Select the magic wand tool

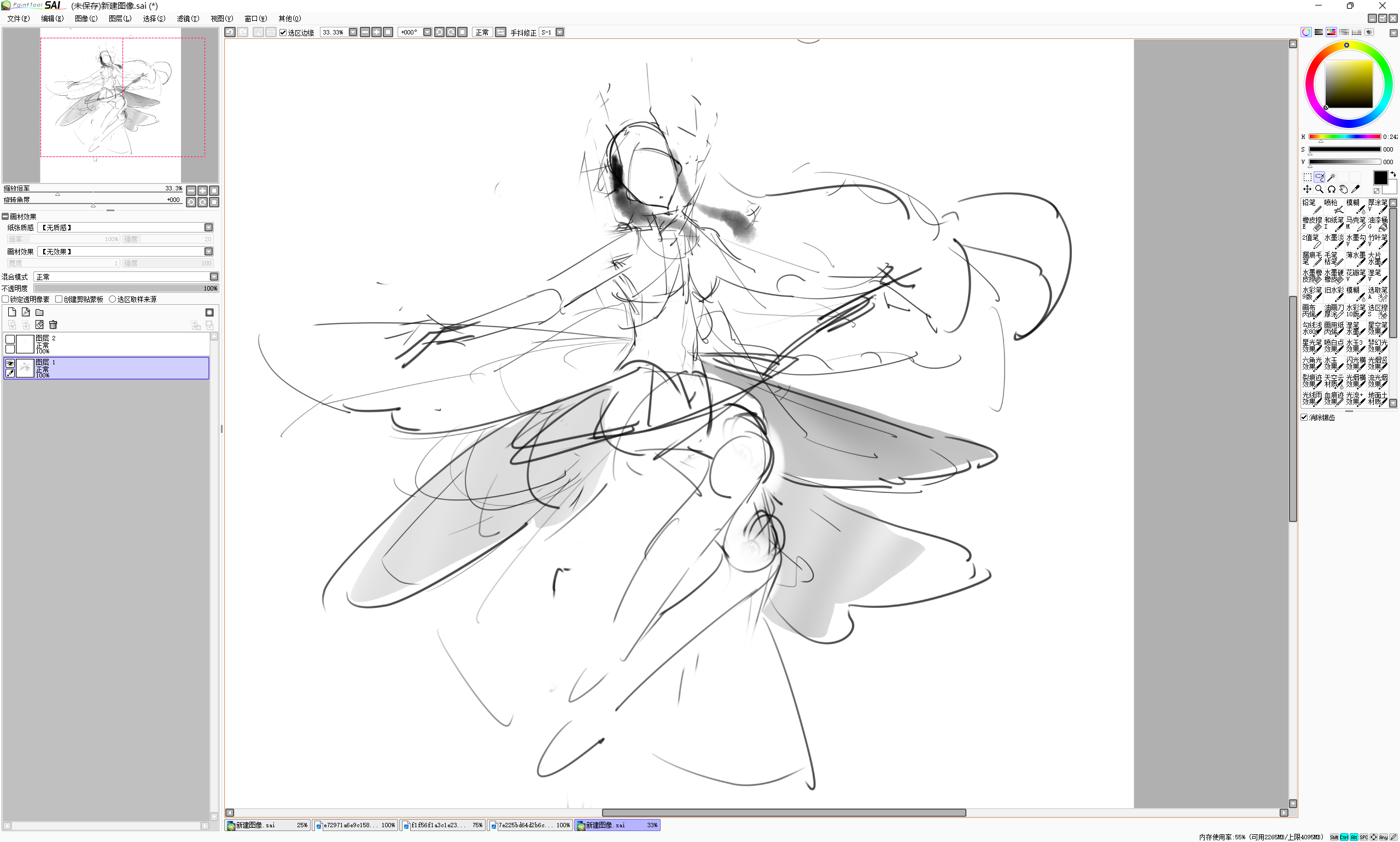click(1332, 178)
